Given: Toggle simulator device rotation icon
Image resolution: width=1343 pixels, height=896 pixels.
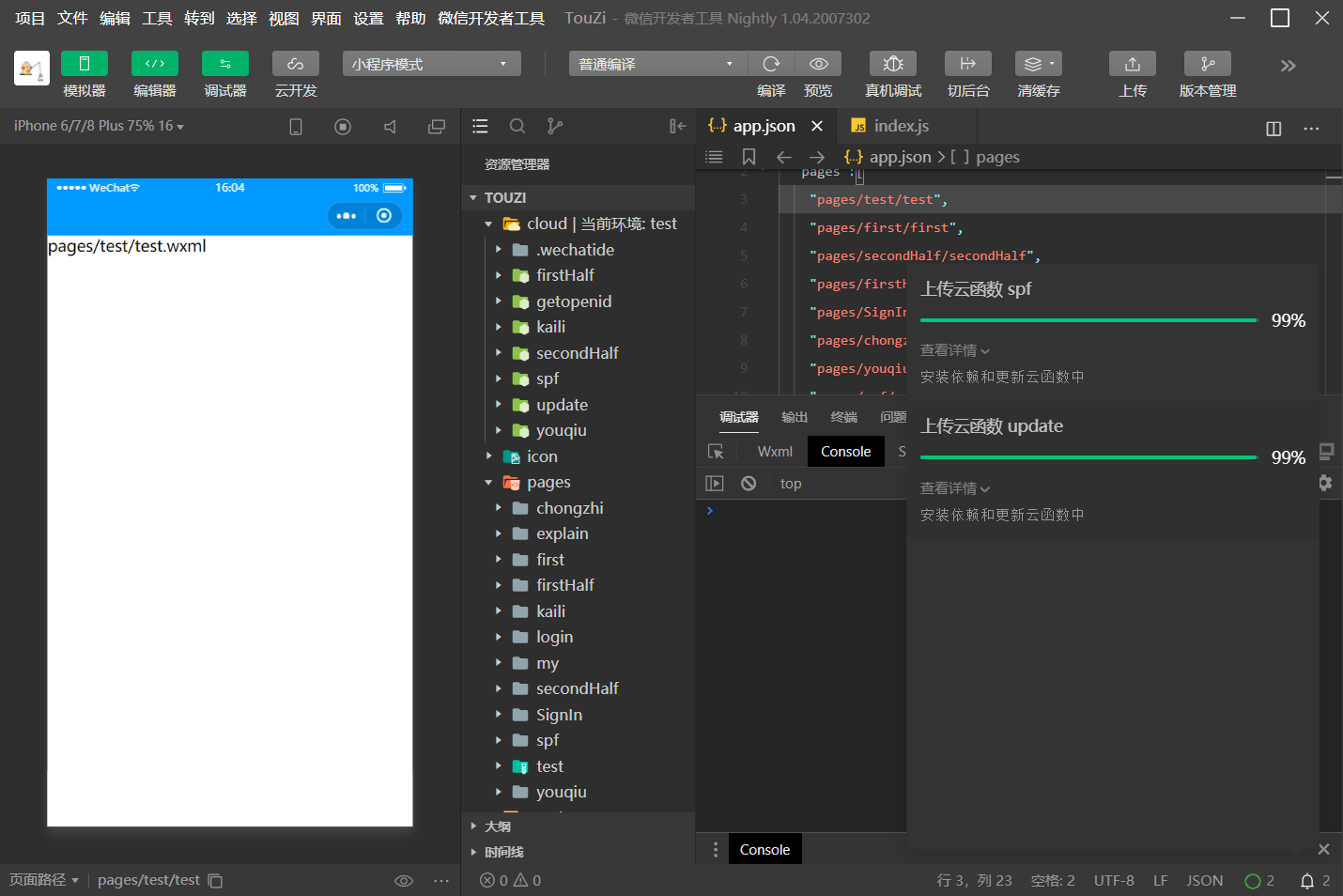Looking at the screenshot, I should tap(296, 127).
